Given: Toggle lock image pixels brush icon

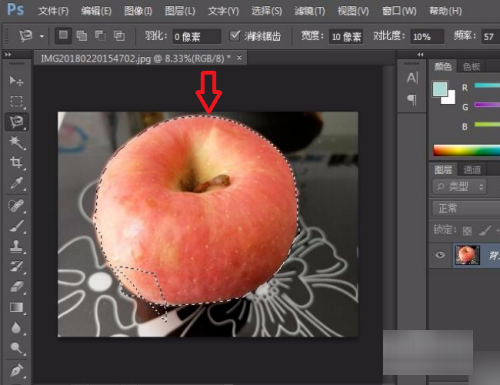Looking at the screenshot, I should pyautogui.click(x=485, y=230).
